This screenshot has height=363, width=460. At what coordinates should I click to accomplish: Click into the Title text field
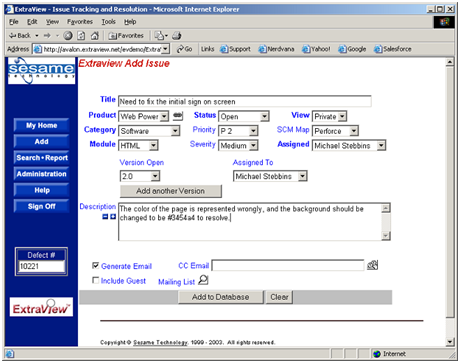245,101
